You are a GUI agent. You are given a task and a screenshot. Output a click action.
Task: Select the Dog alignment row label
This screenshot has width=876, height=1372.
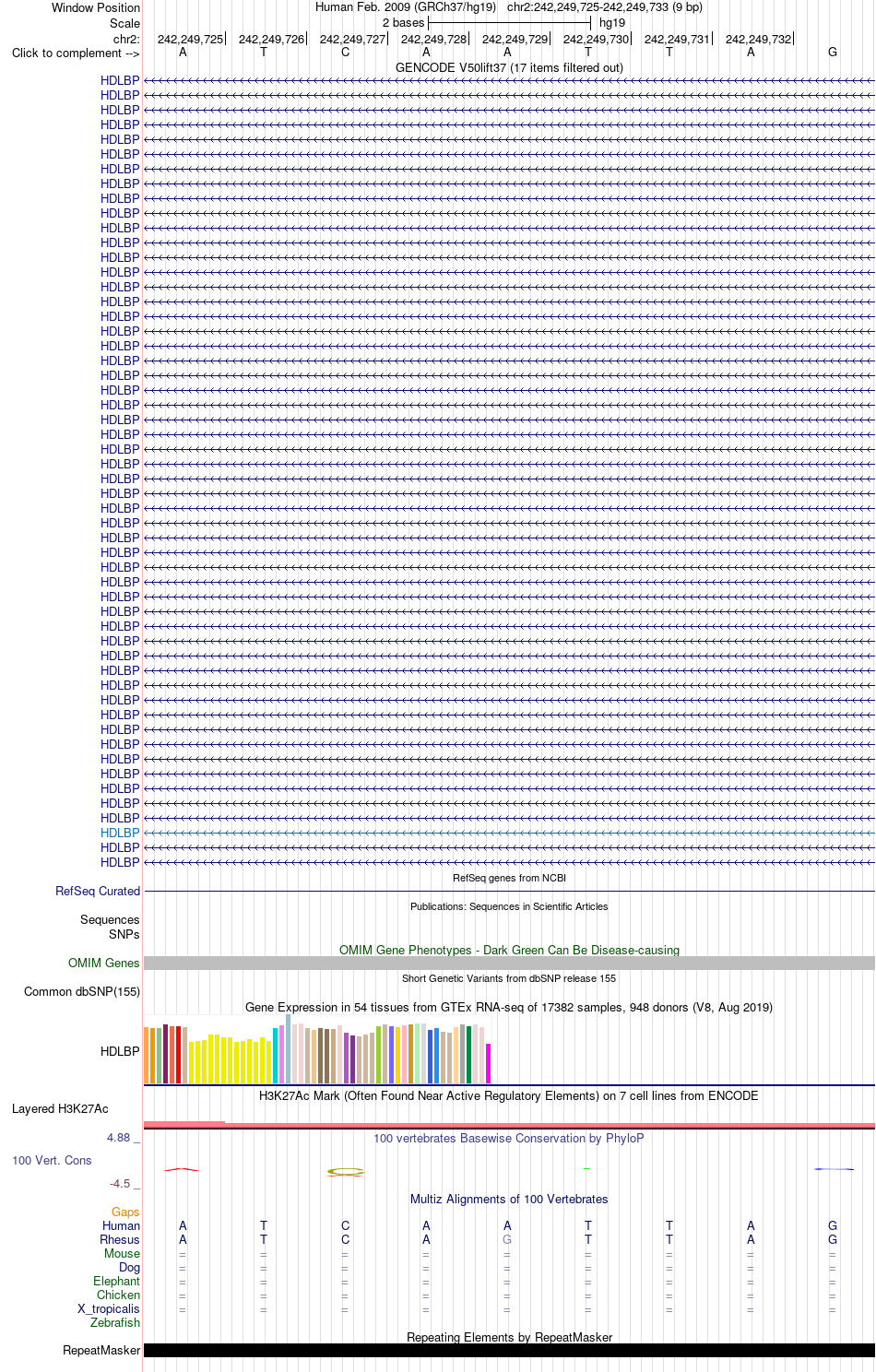tap(129, 1267)
